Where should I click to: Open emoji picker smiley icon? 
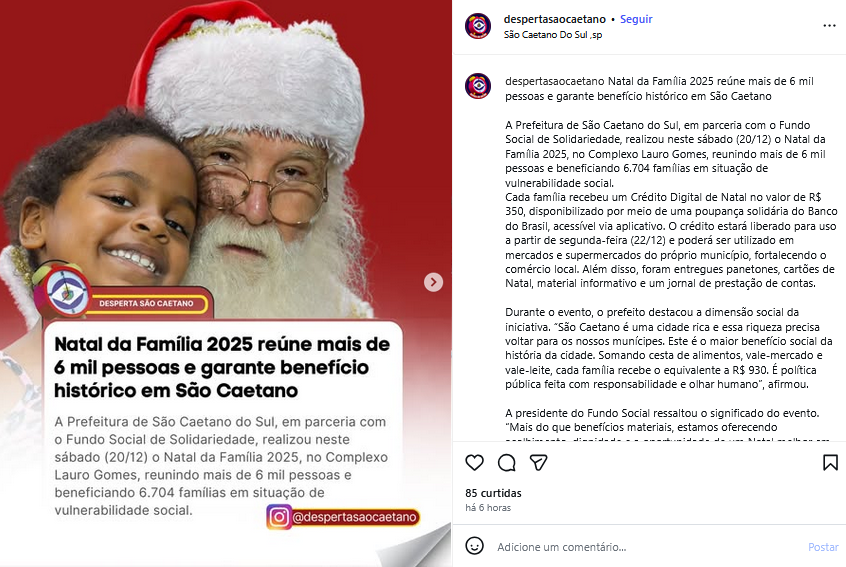click(474, 546)
